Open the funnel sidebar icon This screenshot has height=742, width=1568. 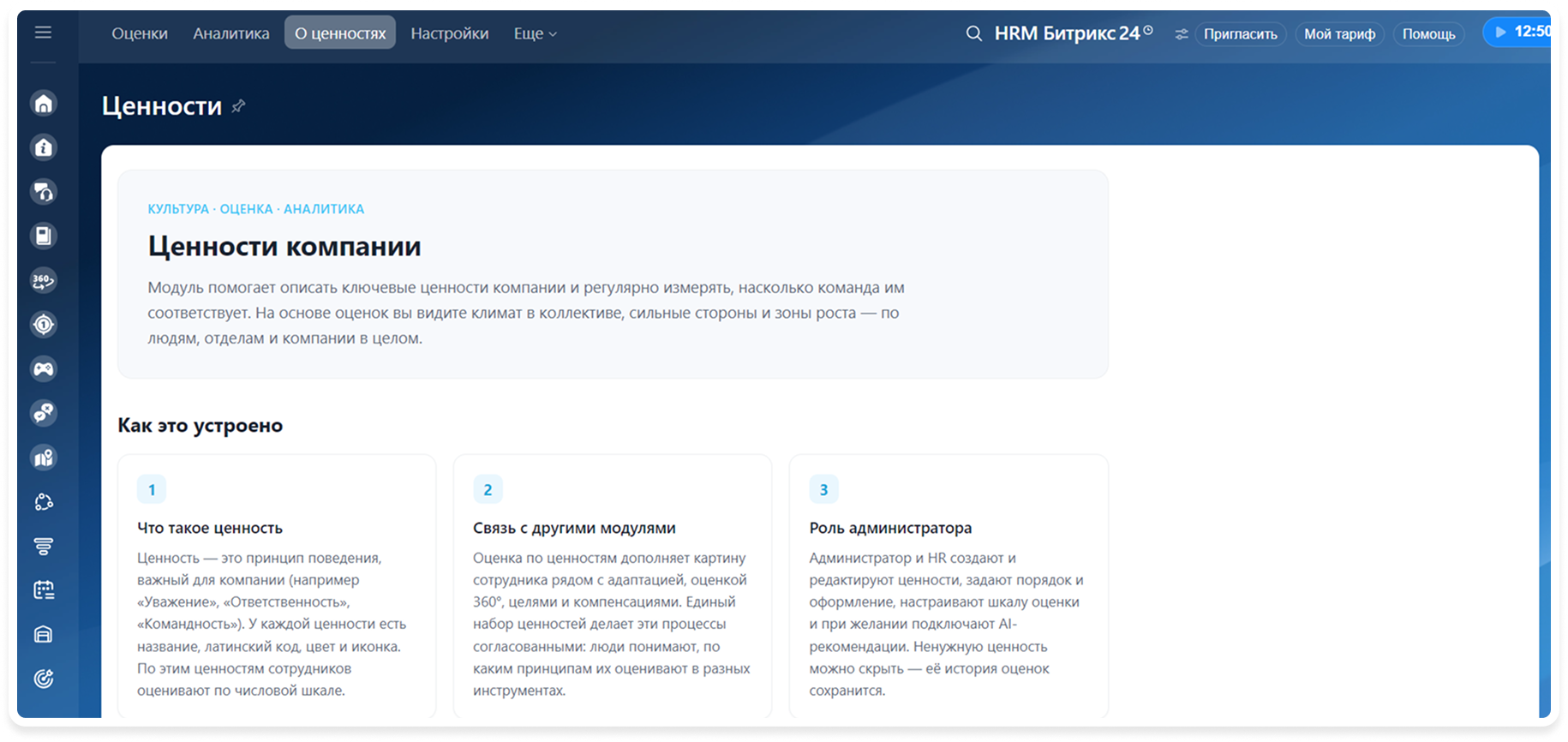[44, 546]
